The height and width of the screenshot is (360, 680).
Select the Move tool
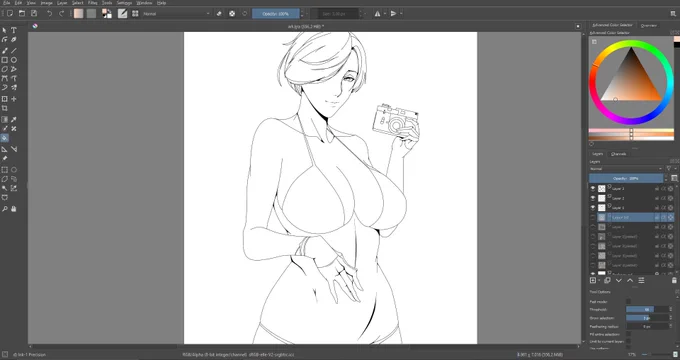click(x=14, y=99)
